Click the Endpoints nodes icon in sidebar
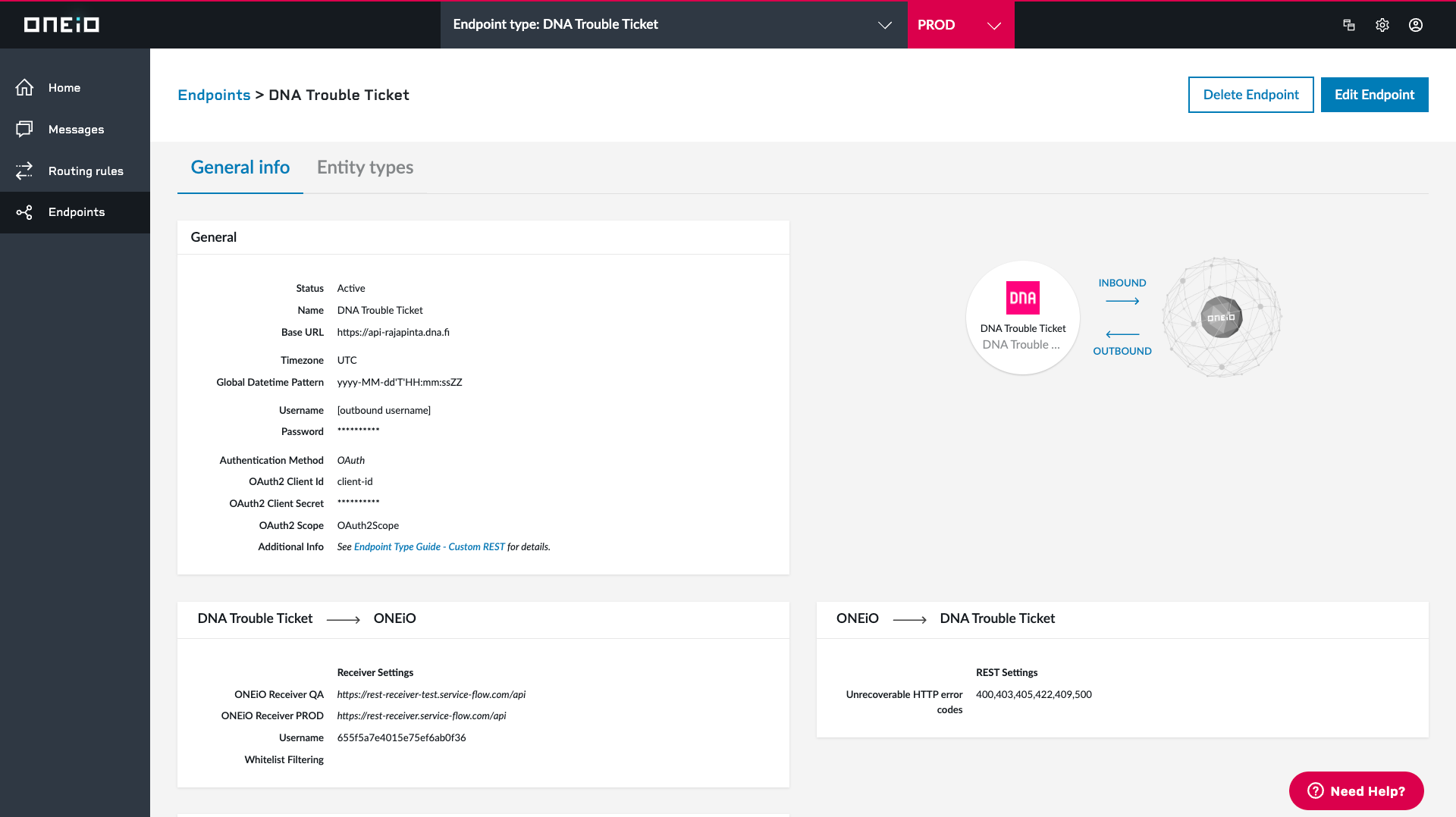Image resolution: width=1456 pixels, height=817 pixels. [24, 212]
